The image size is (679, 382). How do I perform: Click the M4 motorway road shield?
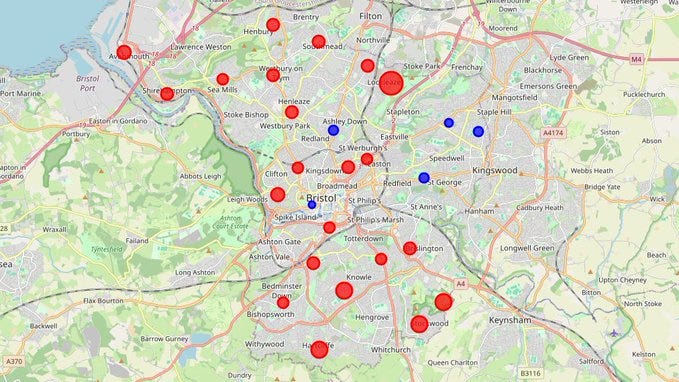point(636,59)
